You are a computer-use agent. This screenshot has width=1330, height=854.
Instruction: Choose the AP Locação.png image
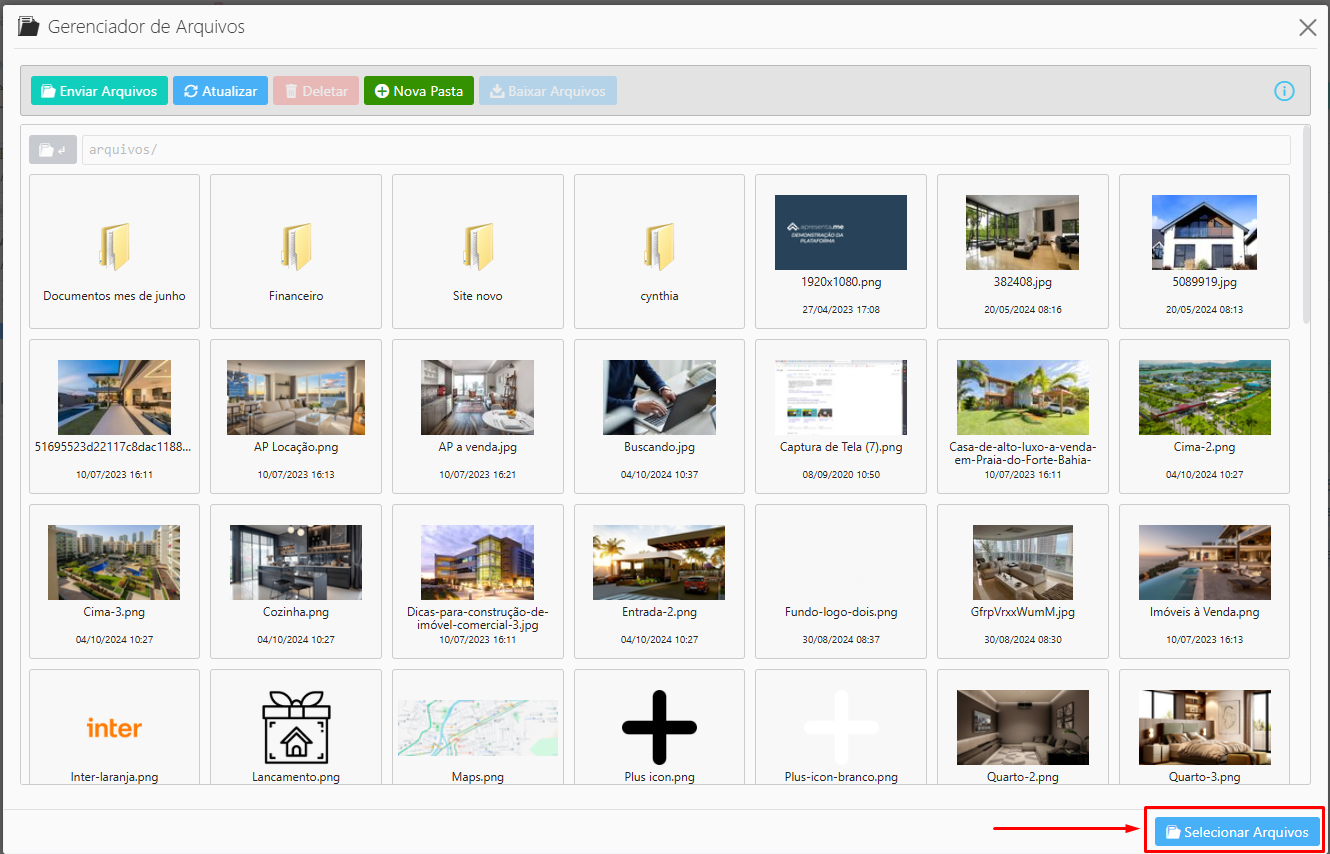[x=296, y=398]
